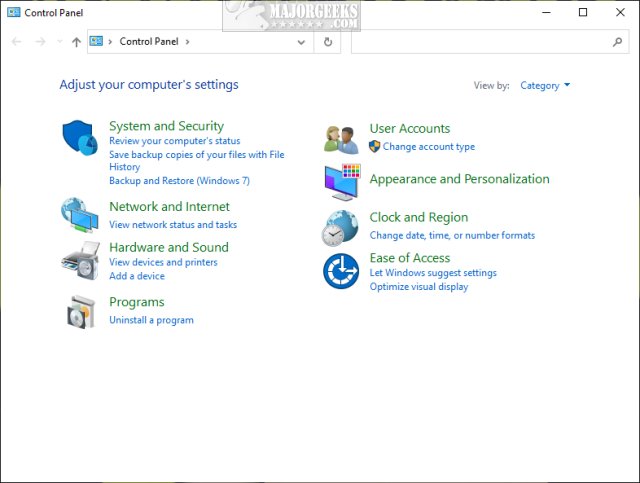Open User Accounts heading link
The image size is (640, 483).
tap(410, 129)
